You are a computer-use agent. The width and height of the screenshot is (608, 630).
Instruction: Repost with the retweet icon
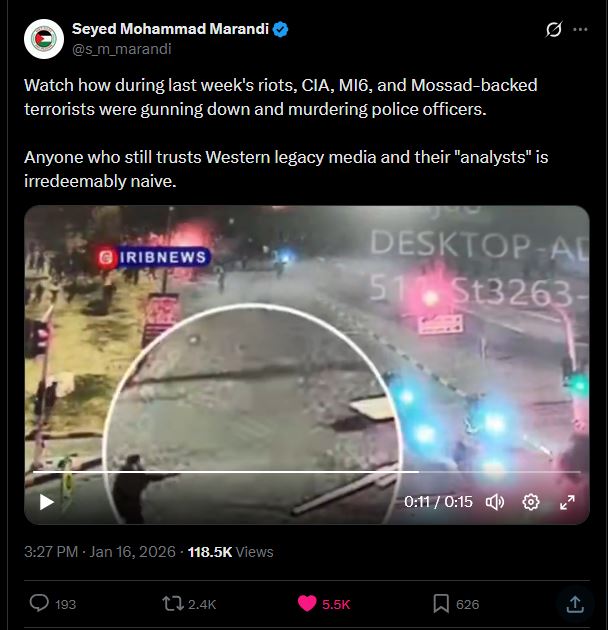pos(173,603)
